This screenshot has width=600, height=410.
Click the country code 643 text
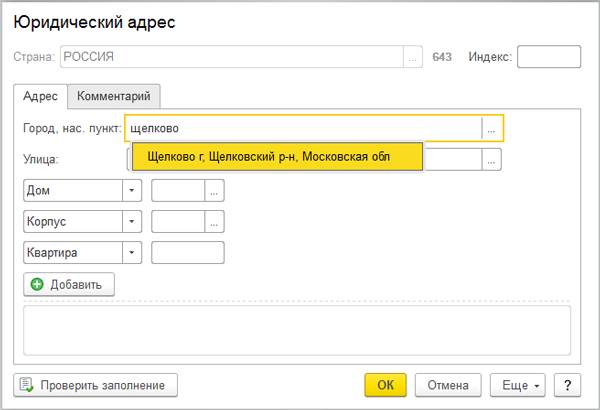tap(442, 57)
